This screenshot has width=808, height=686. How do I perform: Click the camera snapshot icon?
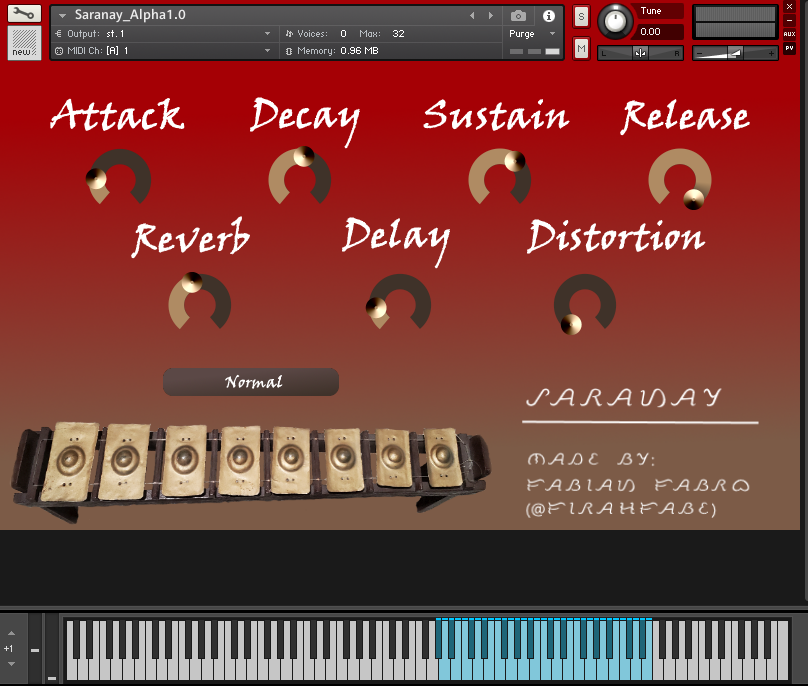pos(518,15)
